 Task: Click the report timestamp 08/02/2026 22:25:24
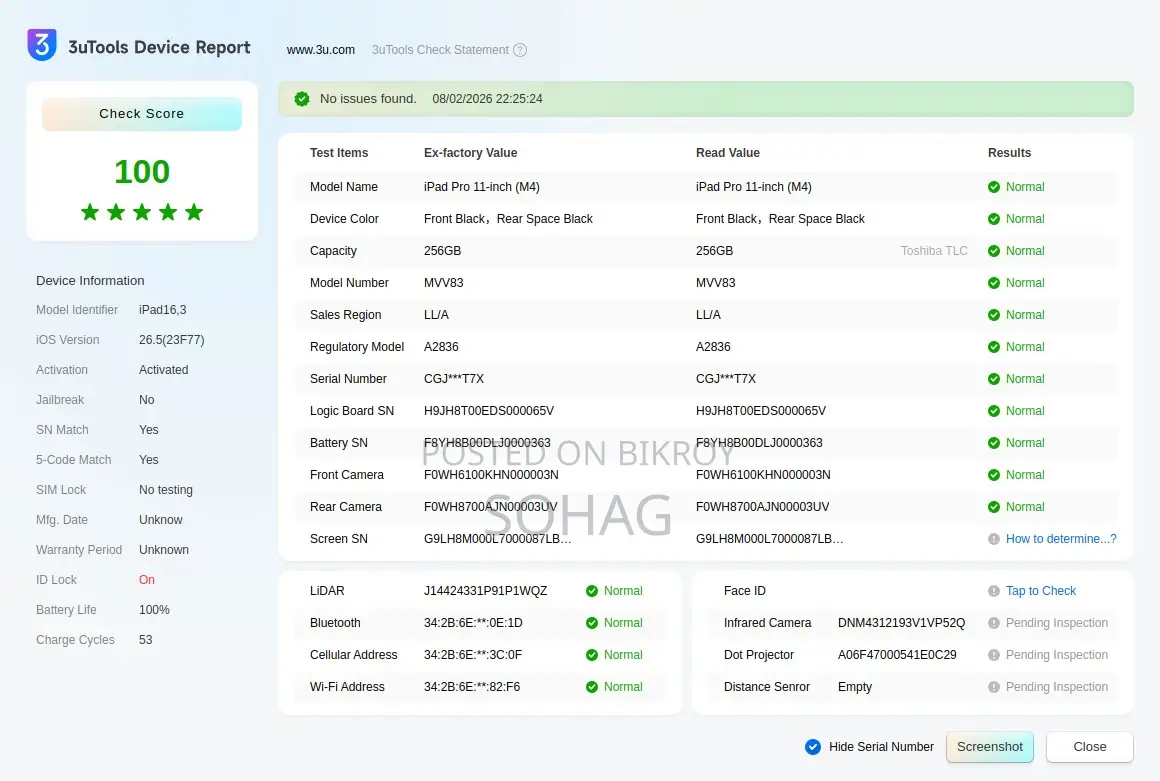pos(488,99)
